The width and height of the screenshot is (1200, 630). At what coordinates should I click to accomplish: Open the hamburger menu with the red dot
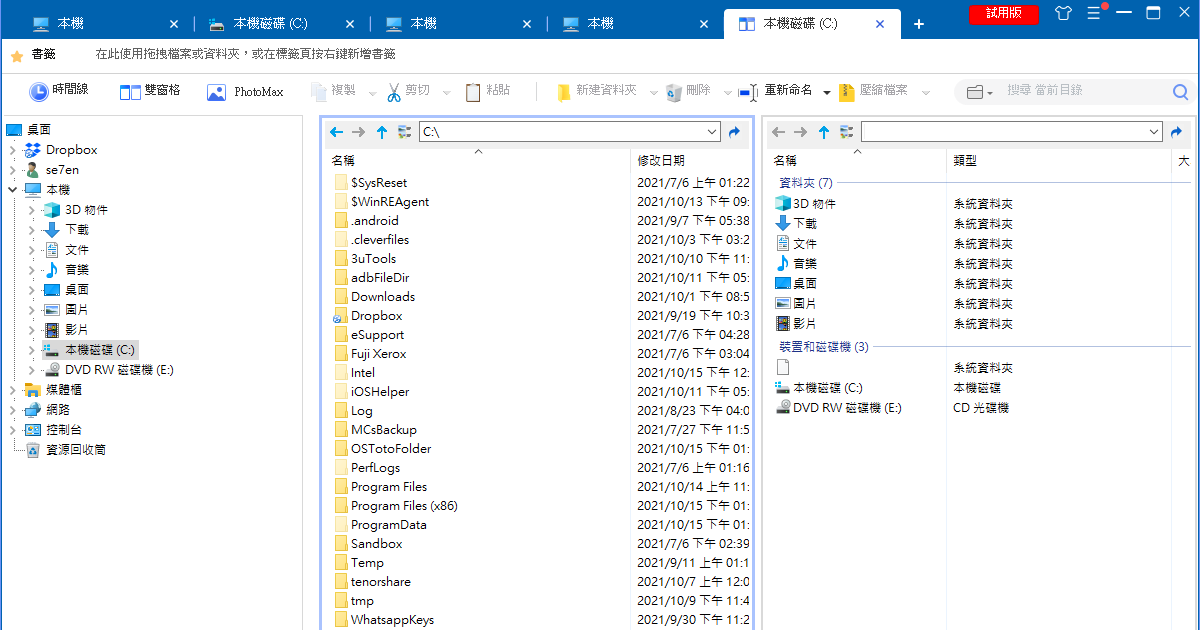(x=1096, y=15)
